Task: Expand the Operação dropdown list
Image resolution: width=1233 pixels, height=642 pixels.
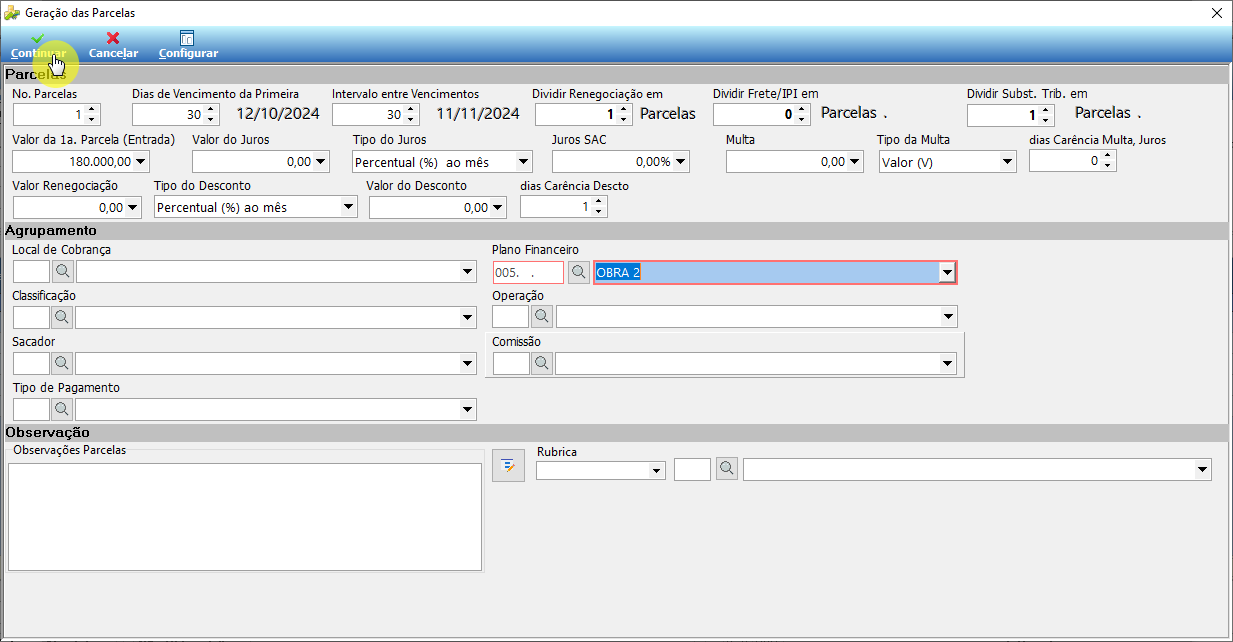Action: point(948,317)
